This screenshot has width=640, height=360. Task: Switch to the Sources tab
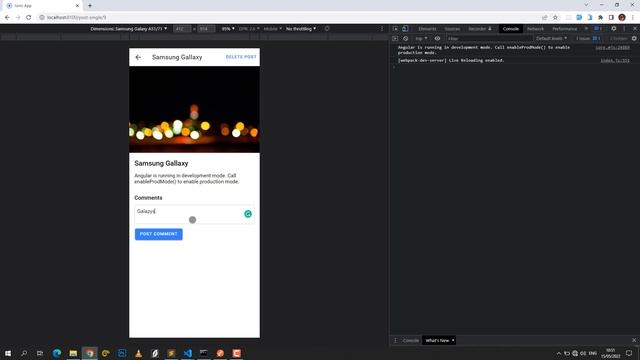point(452,29)
